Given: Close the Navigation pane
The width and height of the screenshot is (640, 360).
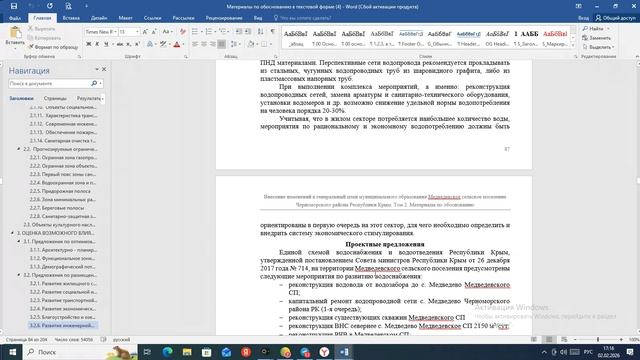Looking at the screenshot, I should point(104,69).
